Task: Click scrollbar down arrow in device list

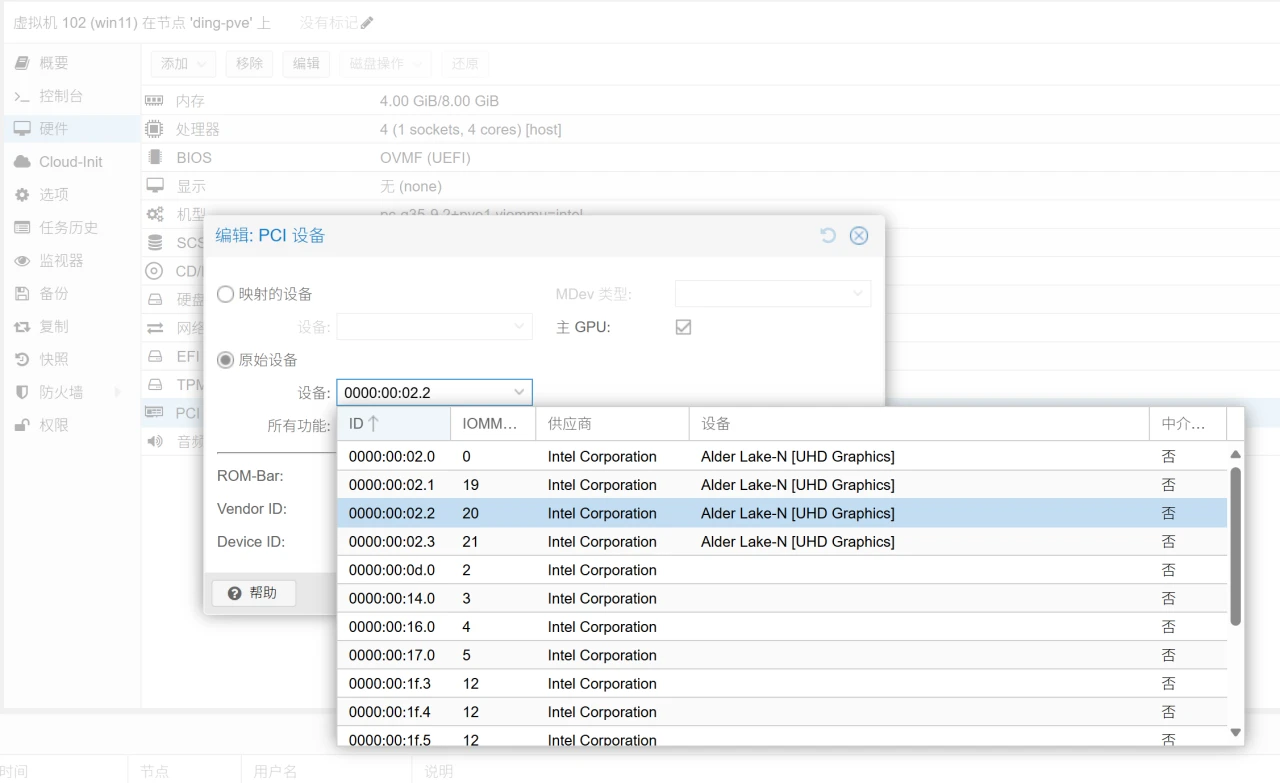Action: coord(1235,733)
